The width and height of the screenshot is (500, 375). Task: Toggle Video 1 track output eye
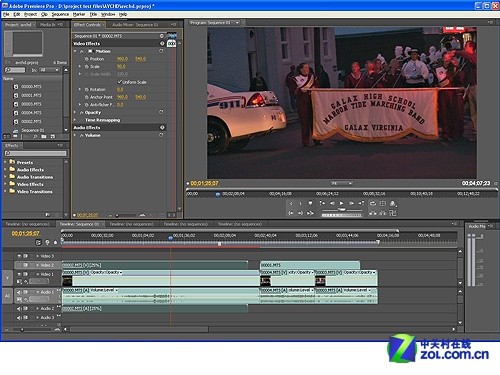tap(19, 274)
